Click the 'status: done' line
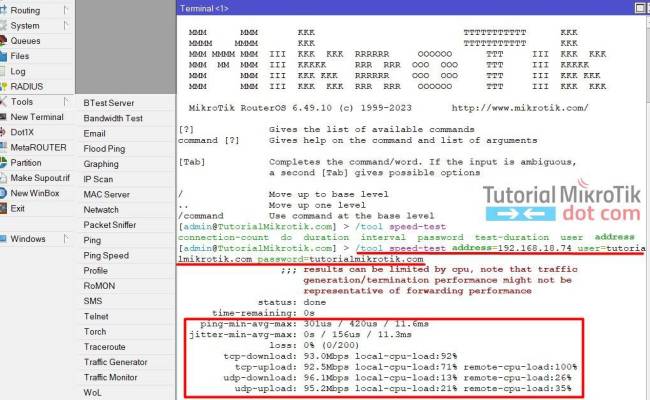The image size is (650, 400). (292, 302)
